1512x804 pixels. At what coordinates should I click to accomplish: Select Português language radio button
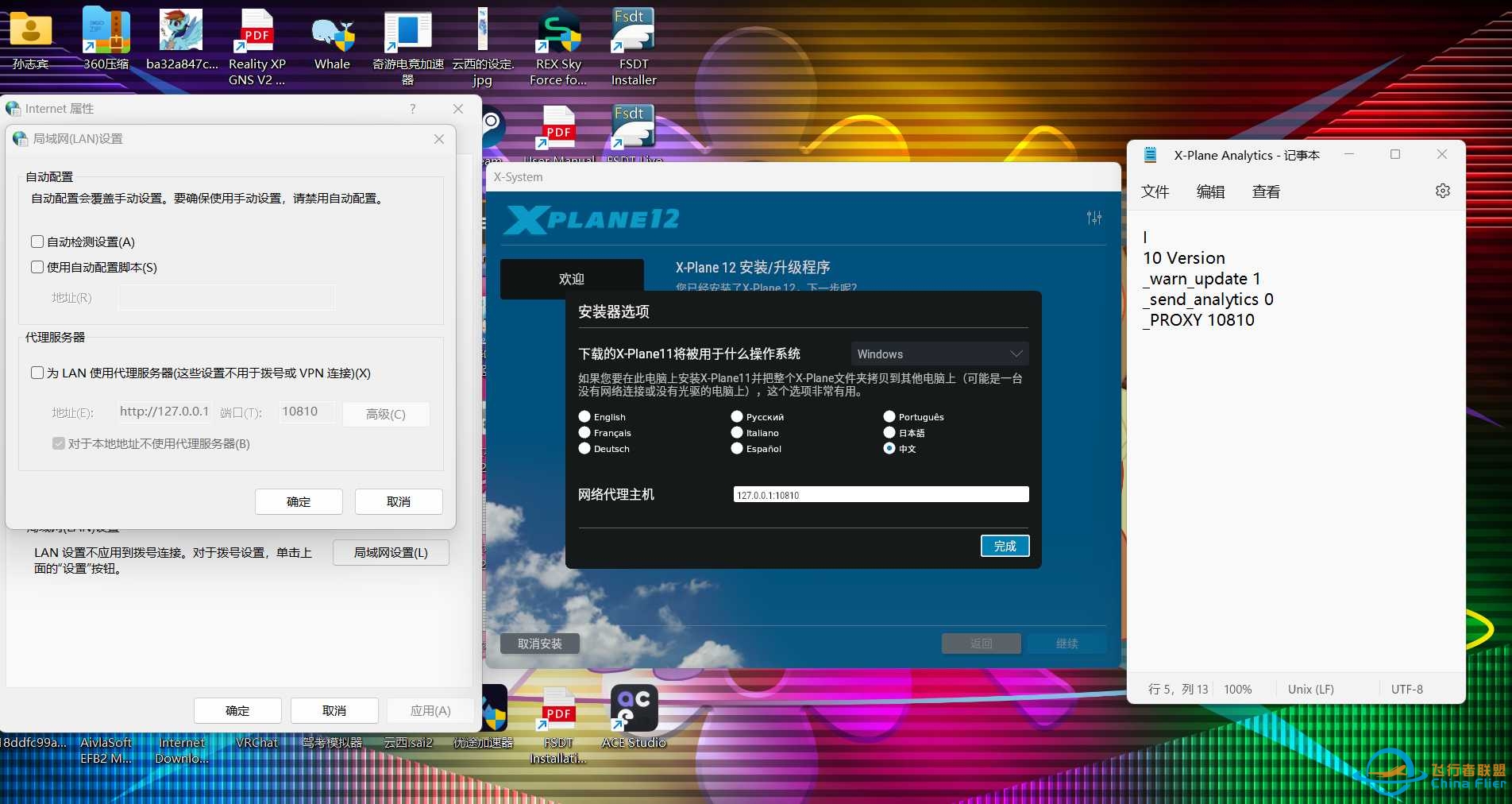[x=889, y=416]
